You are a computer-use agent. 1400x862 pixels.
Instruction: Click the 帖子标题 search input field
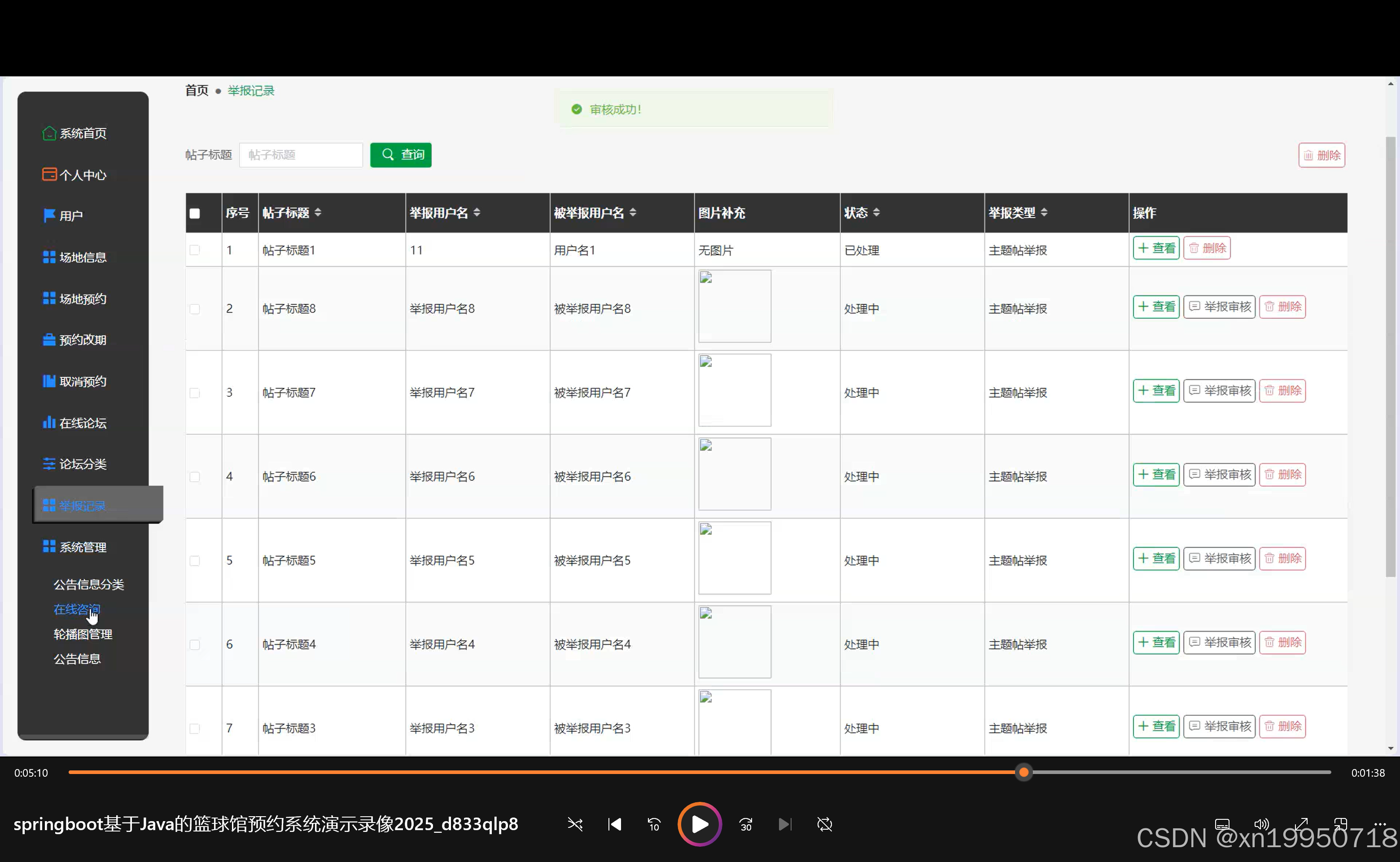point(301,154)
